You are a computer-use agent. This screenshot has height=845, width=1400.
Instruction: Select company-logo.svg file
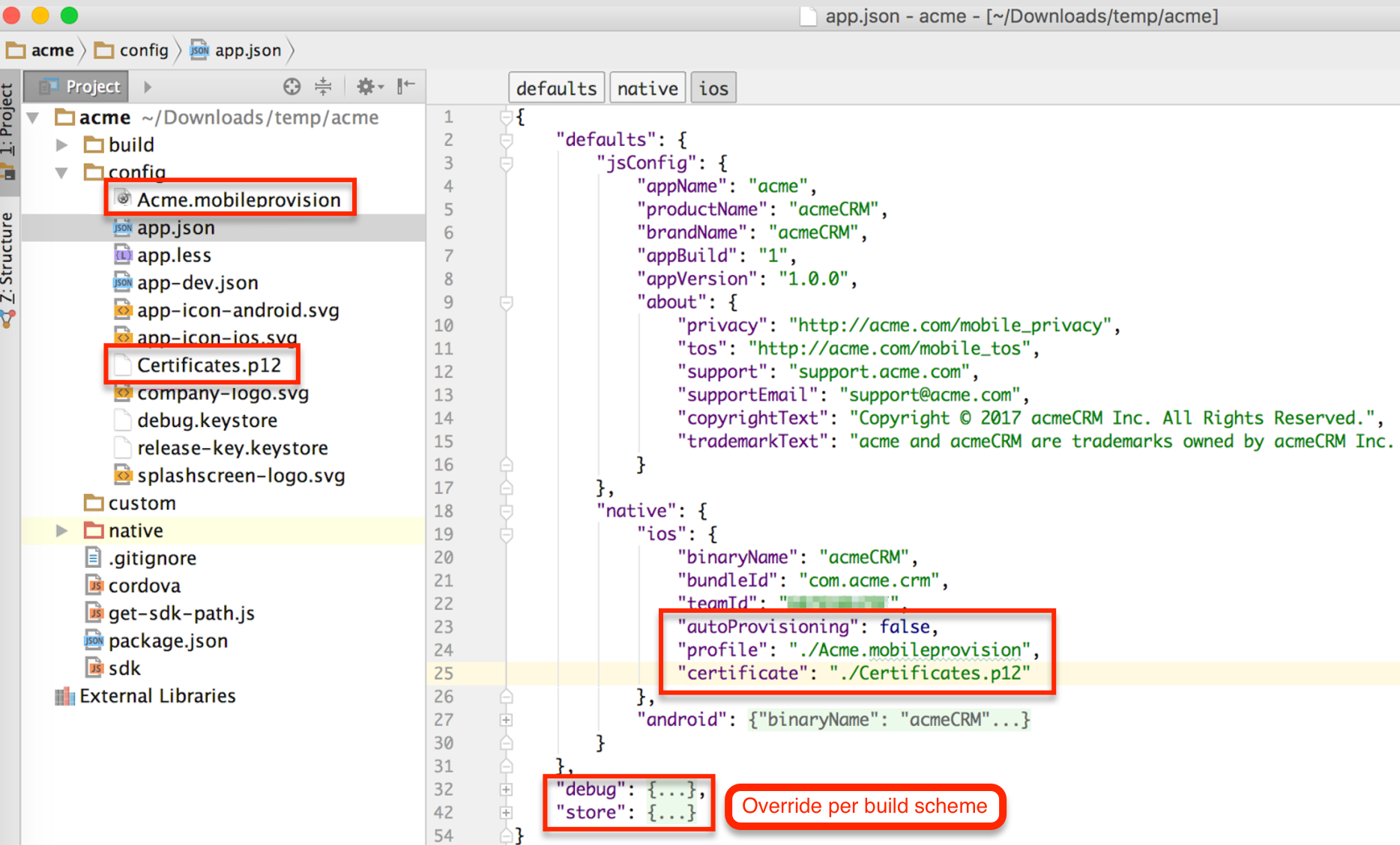click(x=223, y=393)
